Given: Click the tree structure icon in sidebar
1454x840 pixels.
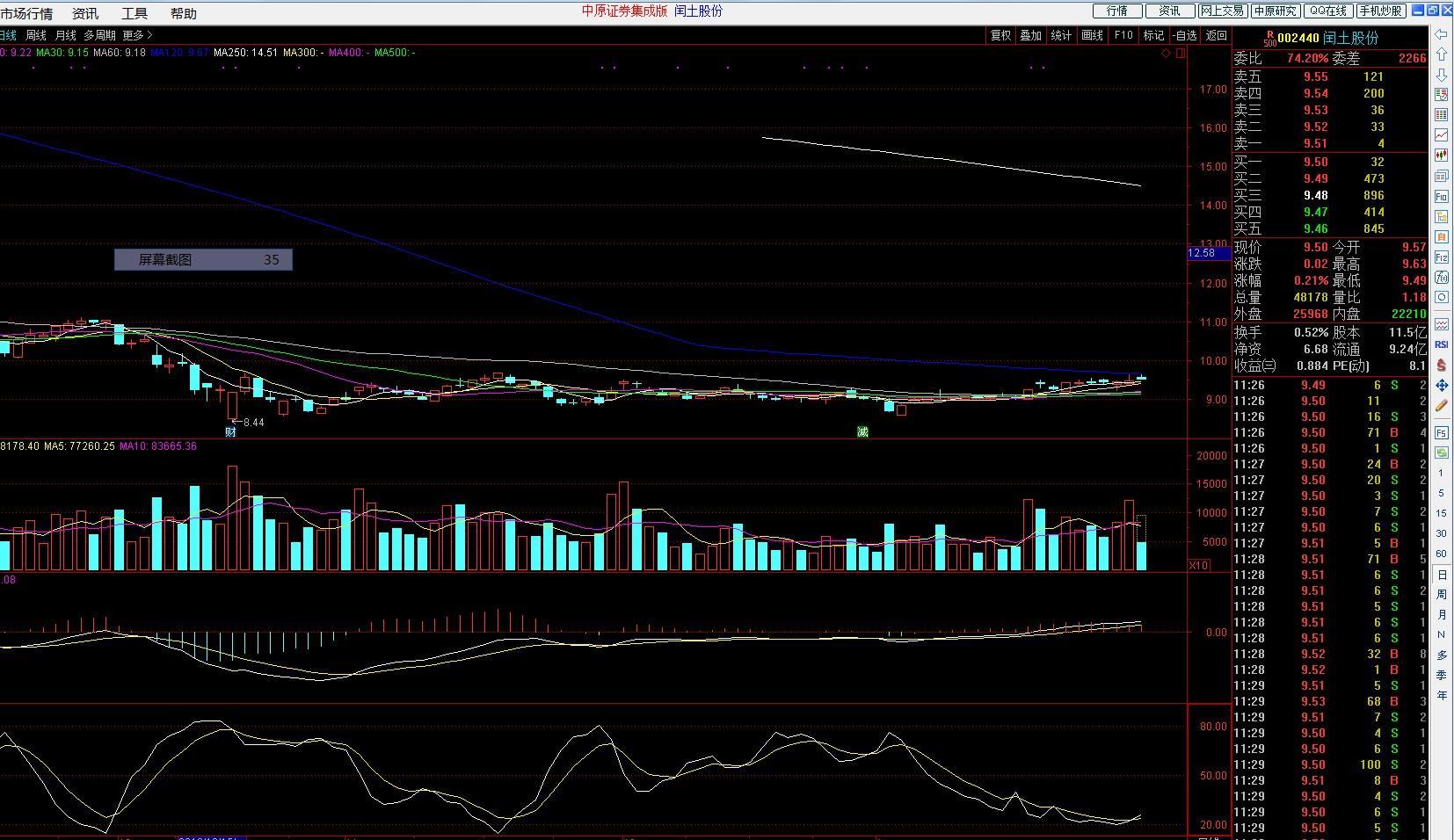Looking at the screenshot, I should click(x=1441, y=217).
